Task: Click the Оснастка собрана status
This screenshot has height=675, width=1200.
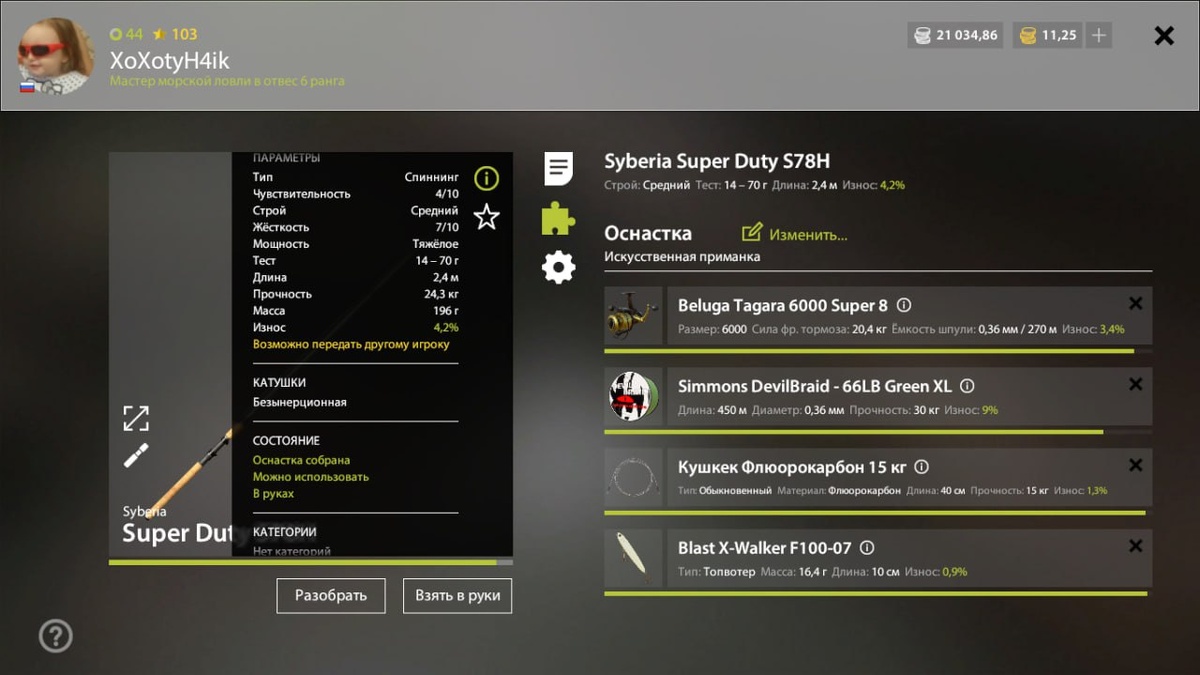Action: 301,460
